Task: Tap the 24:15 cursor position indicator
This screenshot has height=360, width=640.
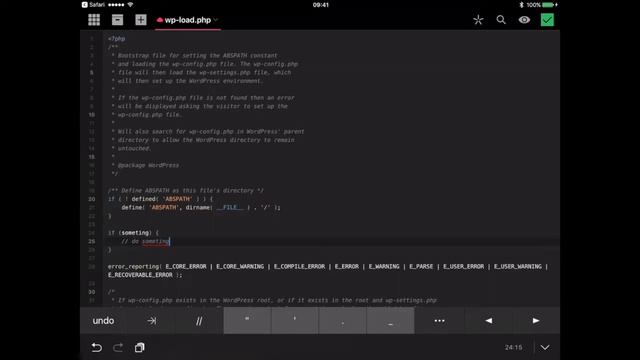Action: click(x=513, y=347)
